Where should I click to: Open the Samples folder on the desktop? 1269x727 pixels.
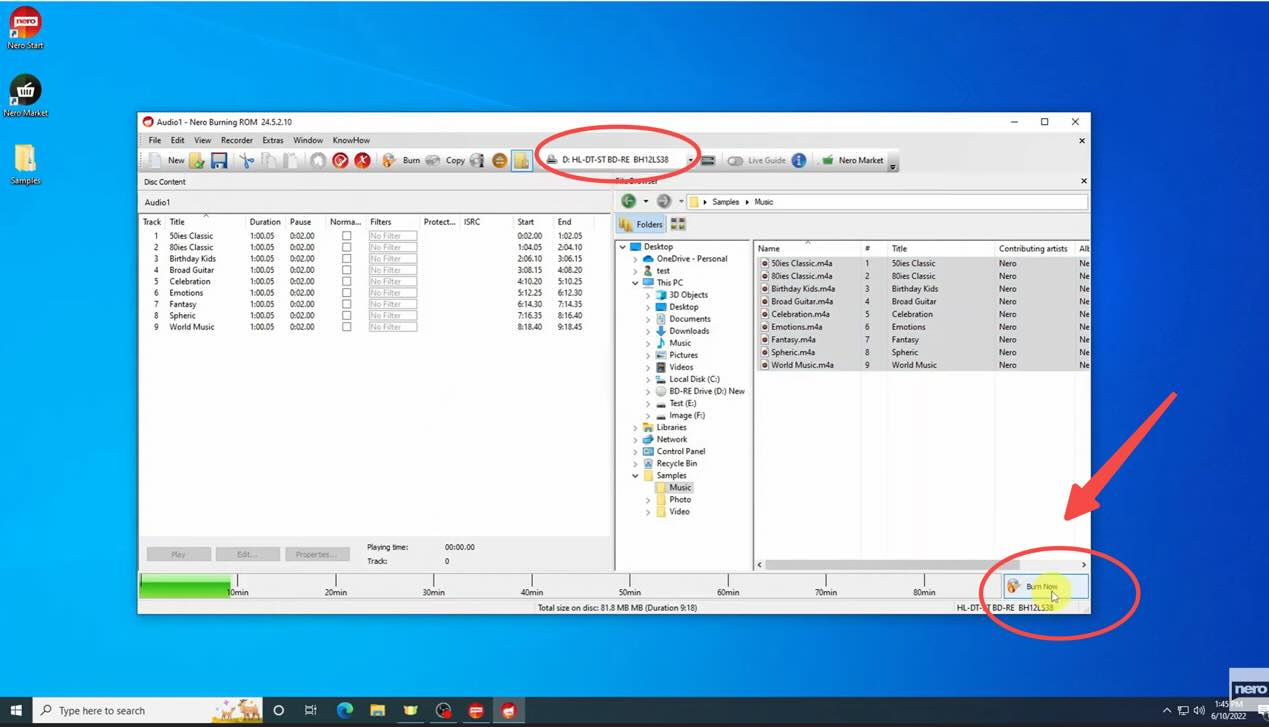[x=25, y=164]
